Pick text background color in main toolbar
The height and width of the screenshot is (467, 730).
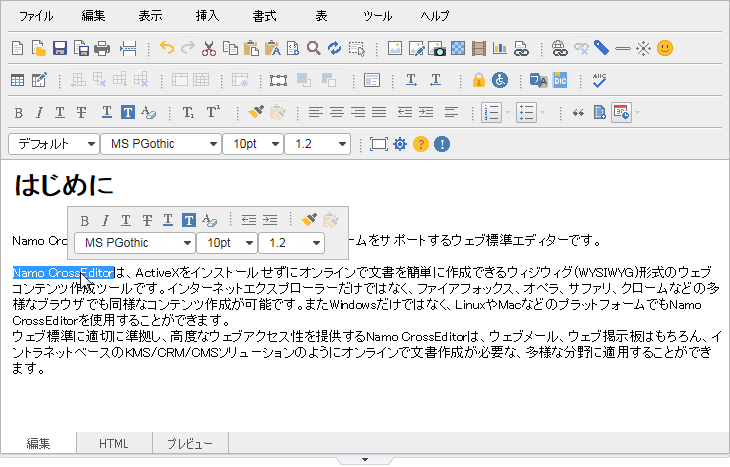128,112
